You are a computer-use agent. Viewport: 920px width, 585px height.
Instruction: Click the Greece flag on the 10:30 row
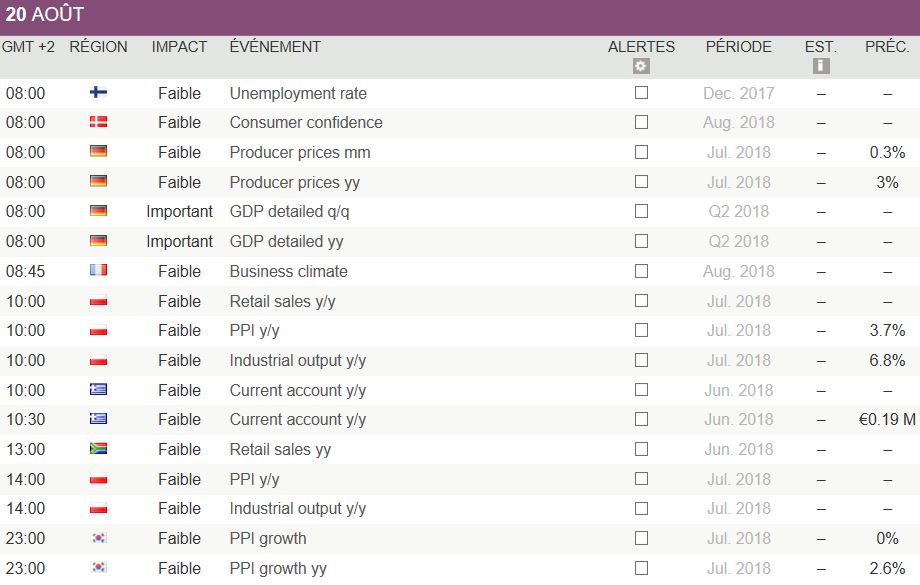[x=98, y=420]
